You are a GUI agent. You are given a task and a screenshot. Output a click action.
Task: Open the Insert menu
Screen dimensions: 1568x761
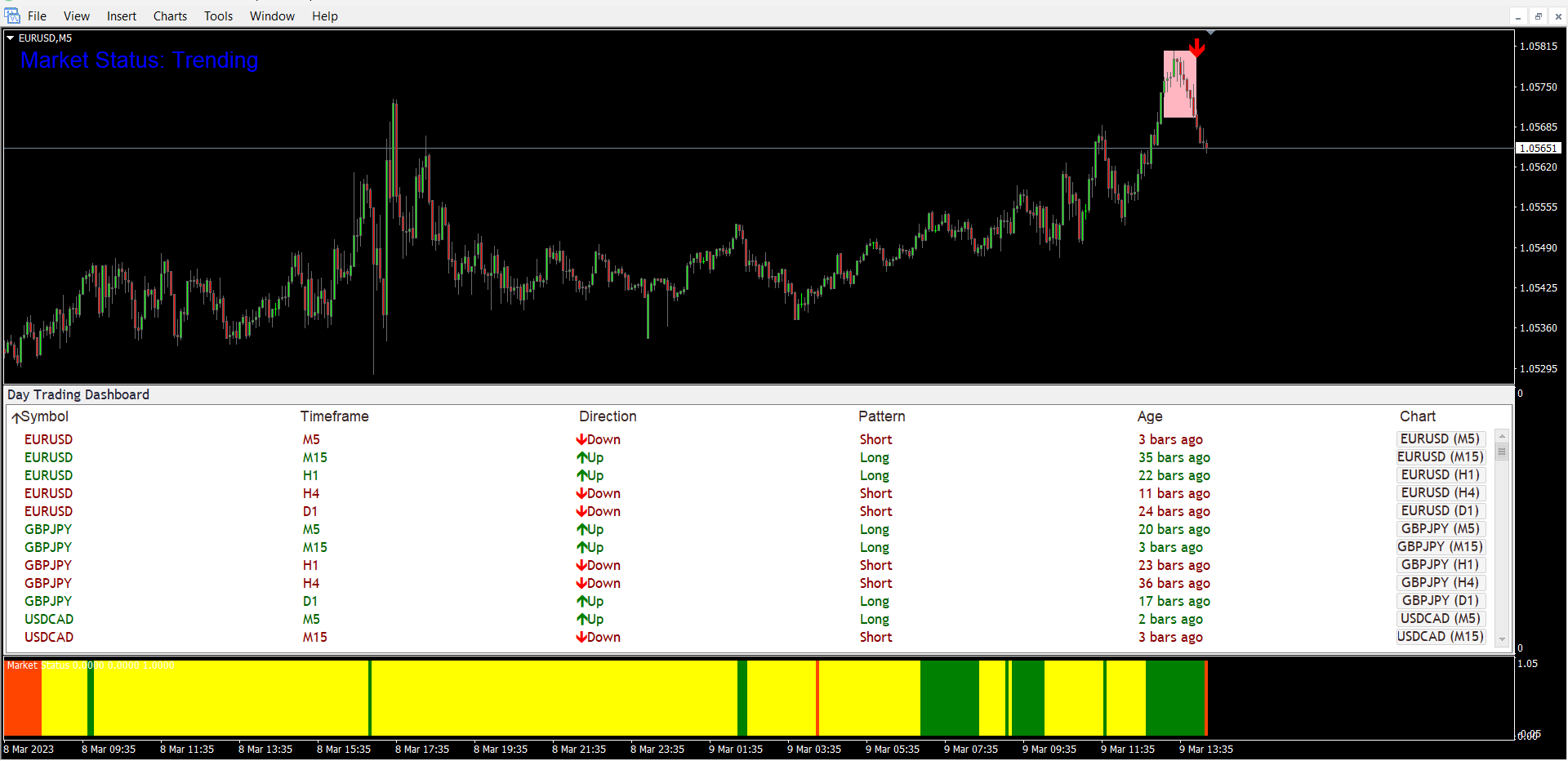coord(121,16)
